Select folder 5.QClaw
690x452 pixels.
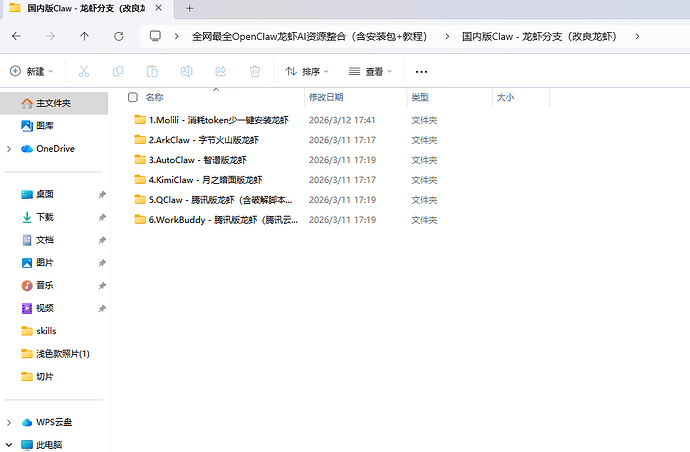click(x=220, y=200)
